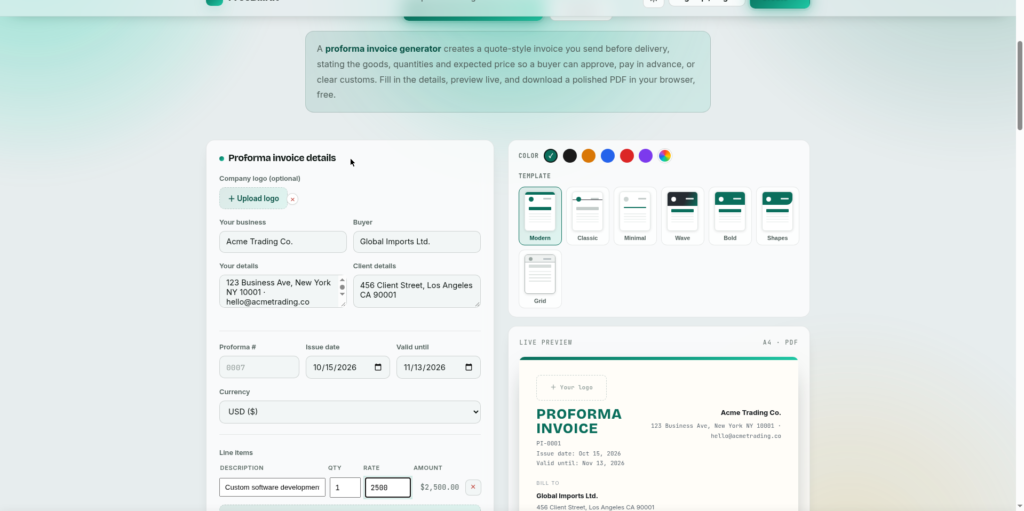Screen dimensions: 1024x511
Task: Select the Grid template thumbnail
Action: pos(540,279)
